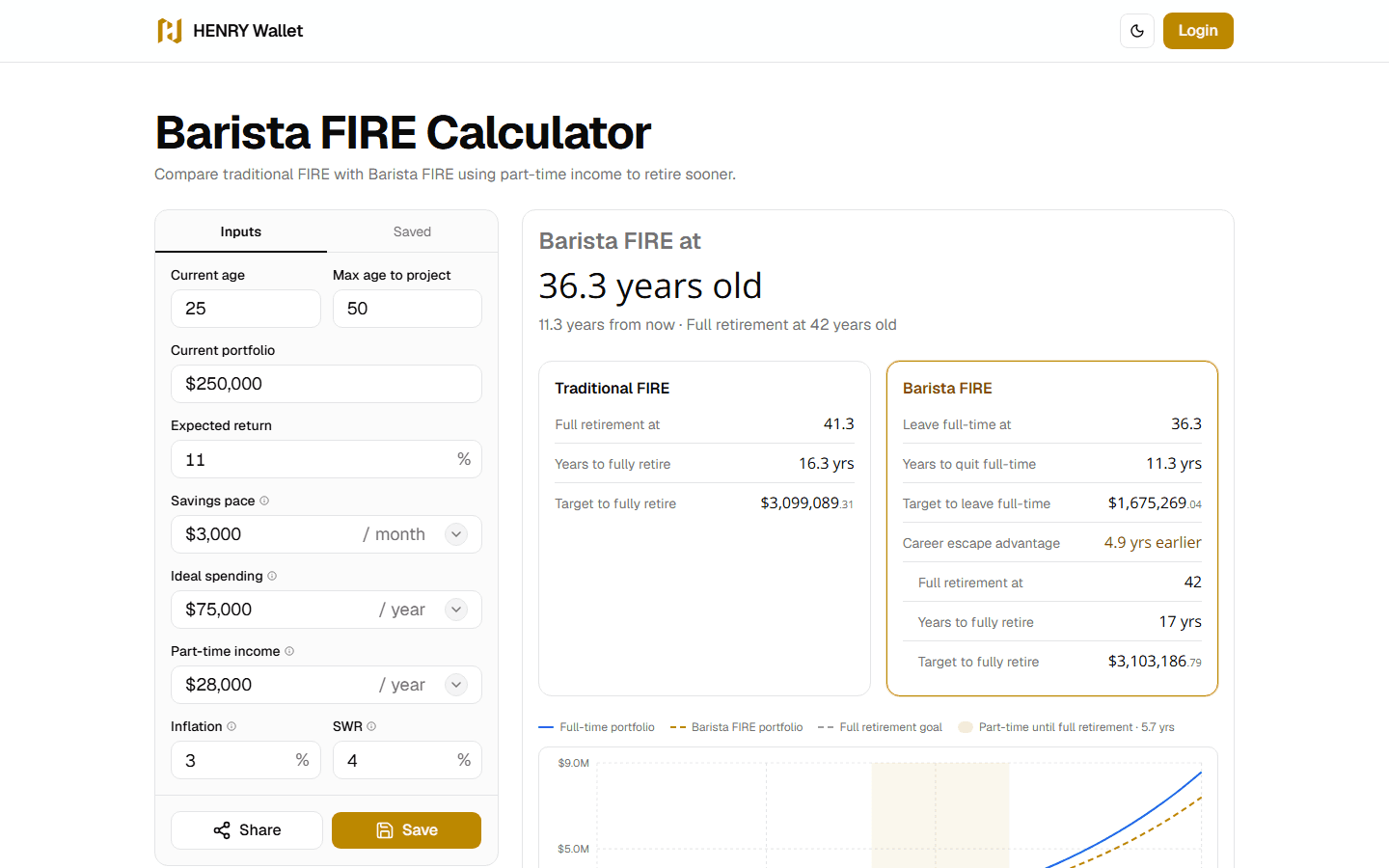1389x868 pixels.
Task: Click the 'Career escape advantage' label
Action: pyautogui.click(x=981, y=543)
